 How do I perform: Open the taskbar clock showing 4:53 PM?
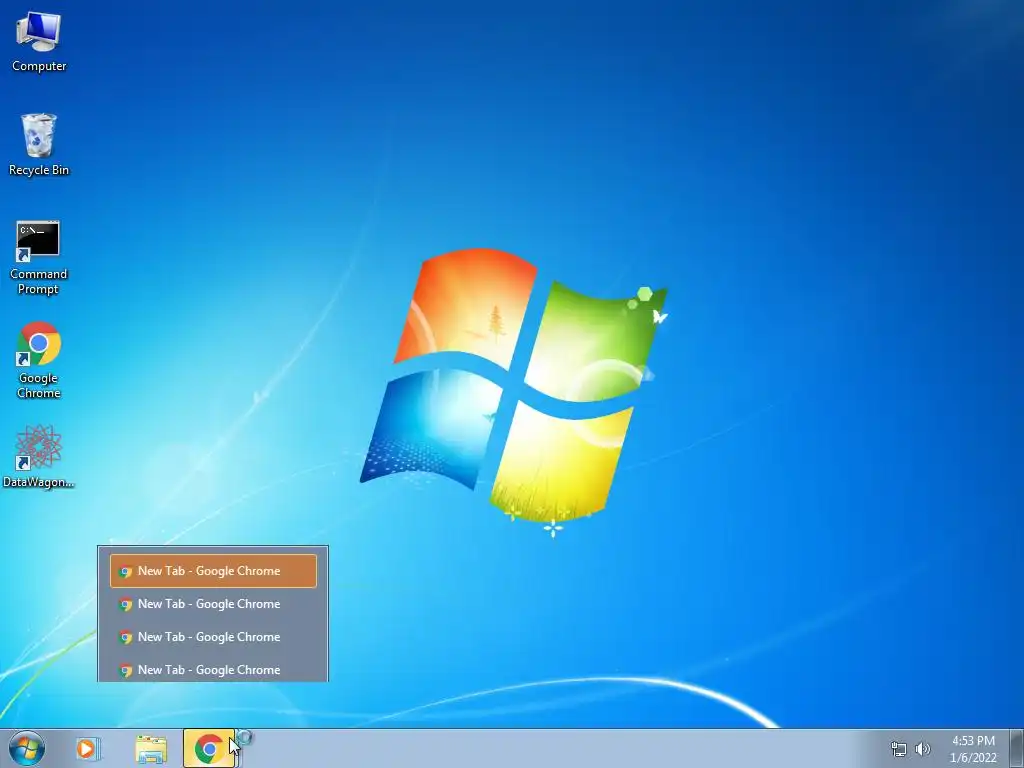973,749
